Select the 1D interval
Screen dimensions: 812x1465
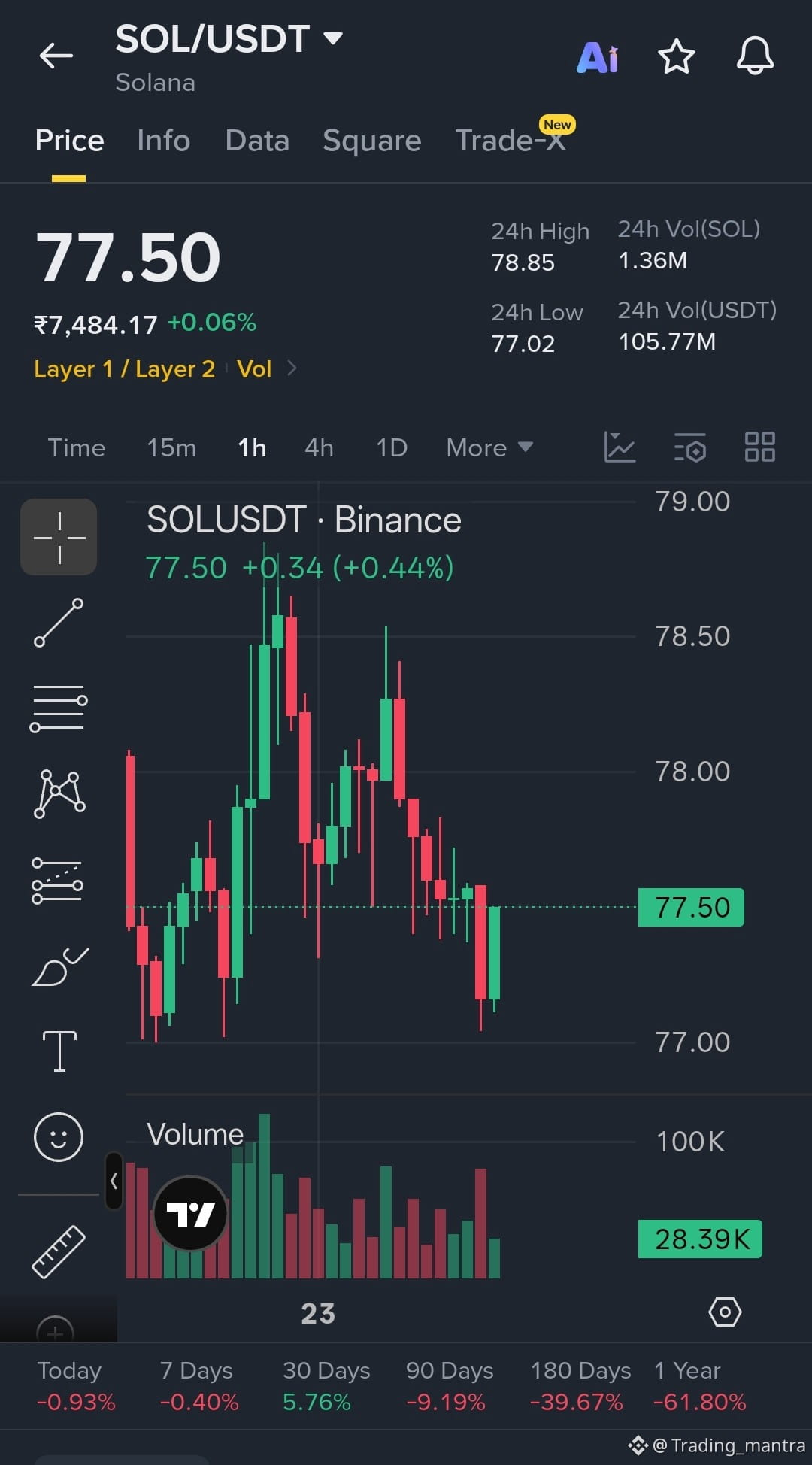(x=392, y=447)
